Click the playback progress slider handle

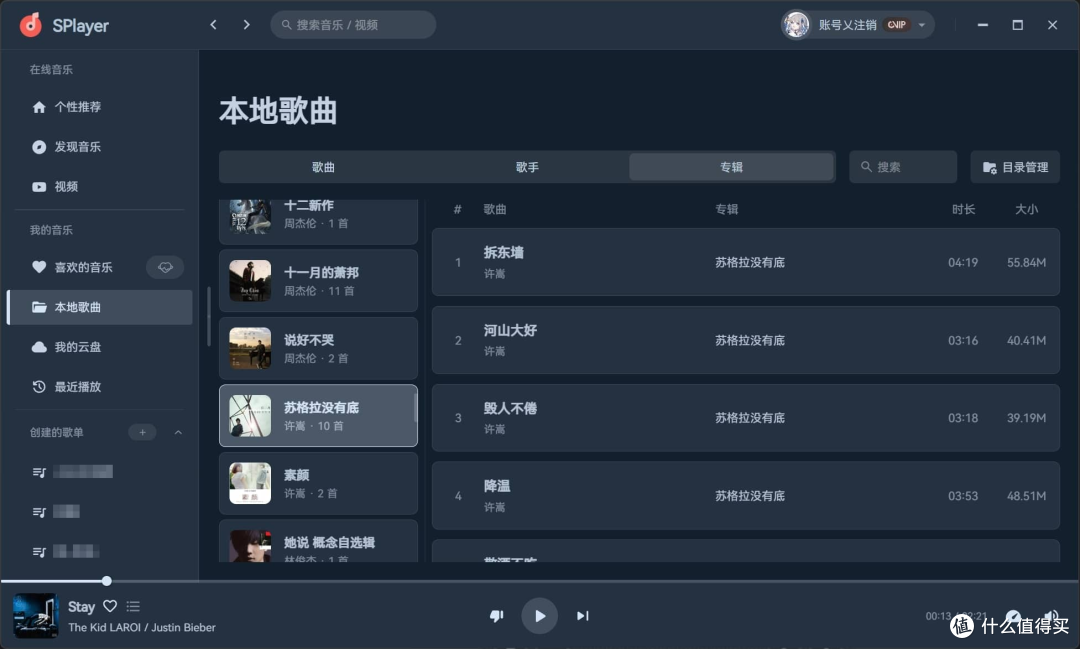(x=107, y=581)
